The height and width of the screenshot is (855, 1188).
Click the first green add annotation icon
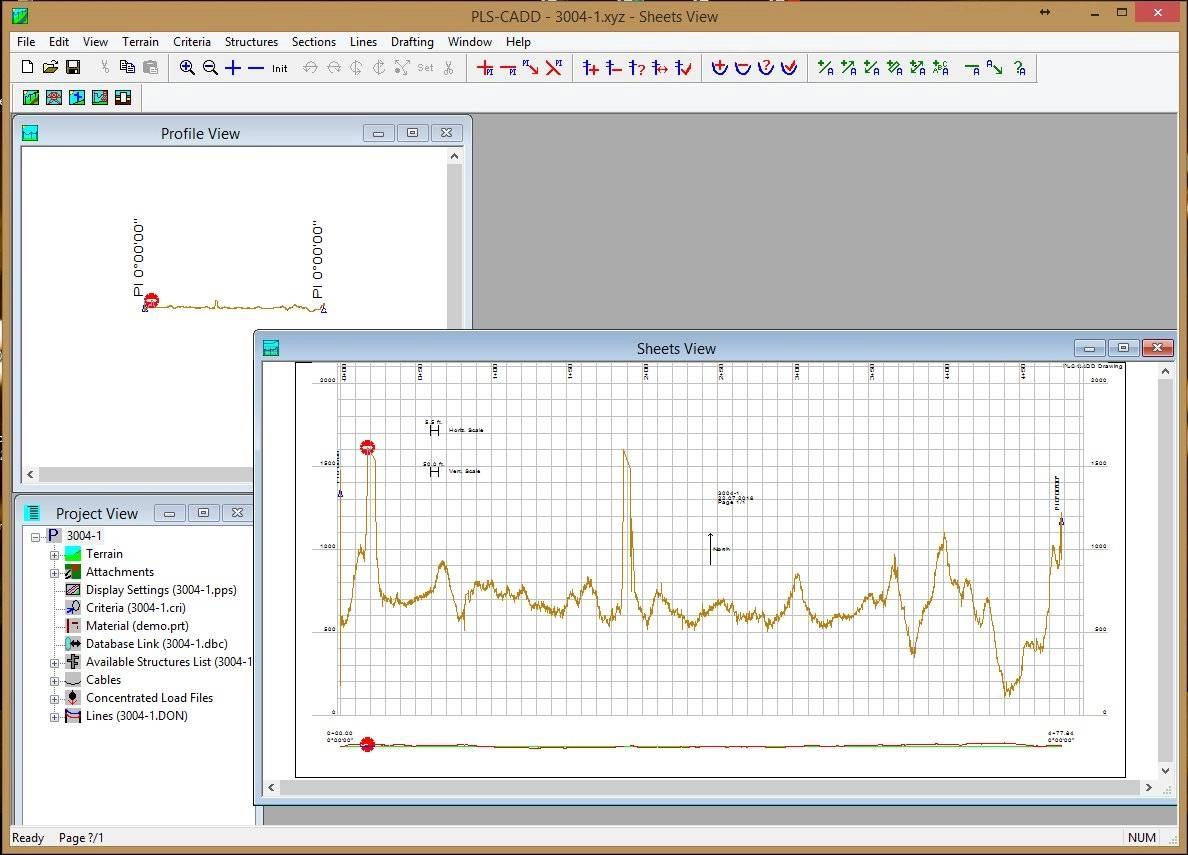(825, 67)
